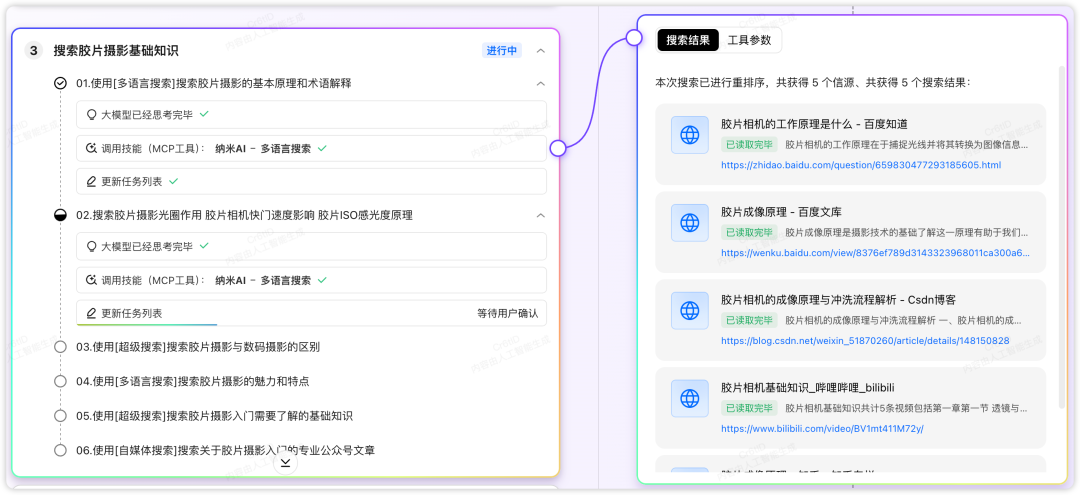Click 纳米AI - 多语言搜索 label in subtask 02
The height and width of the screenshot is (495, 1080).
point(262,280)
